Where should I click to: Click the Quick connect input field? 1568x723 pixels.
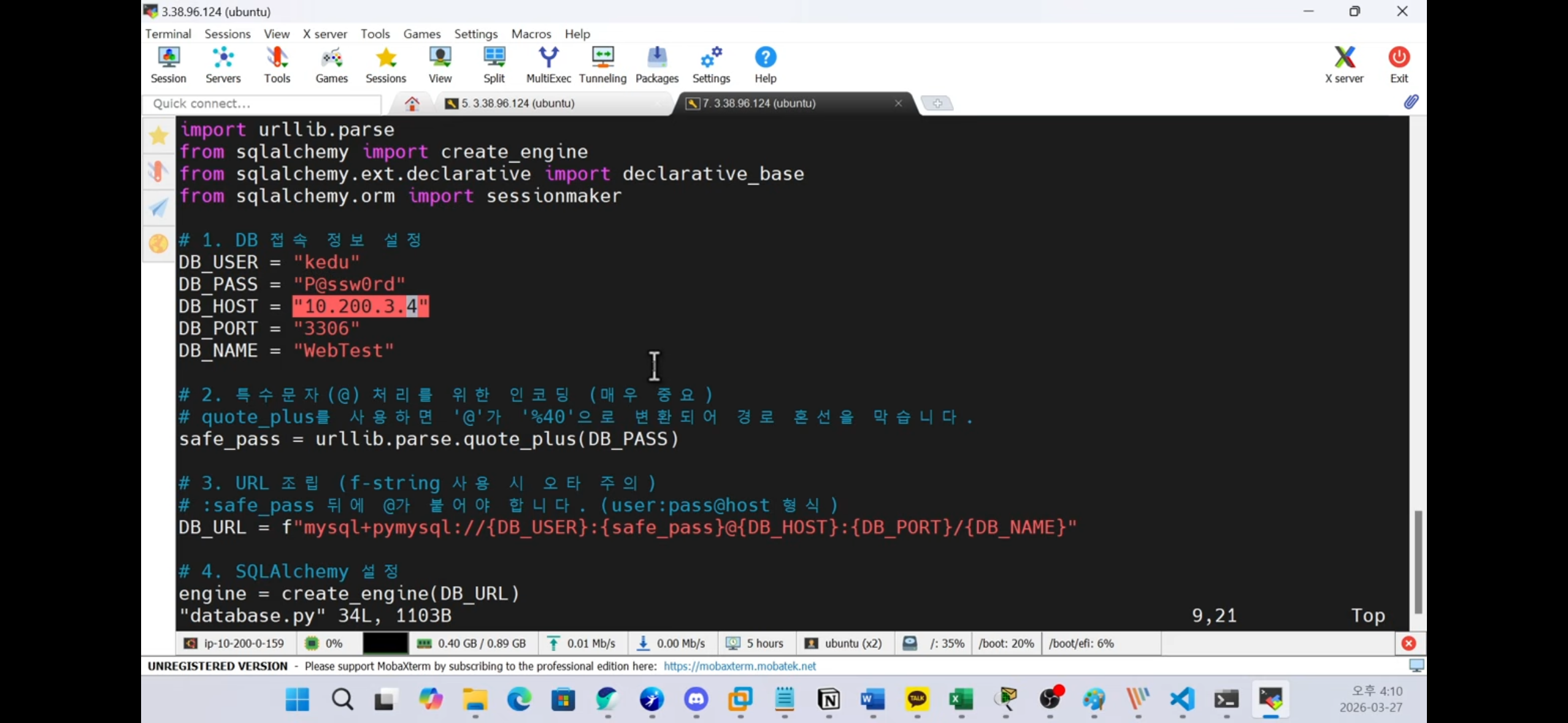pos(262,103)
